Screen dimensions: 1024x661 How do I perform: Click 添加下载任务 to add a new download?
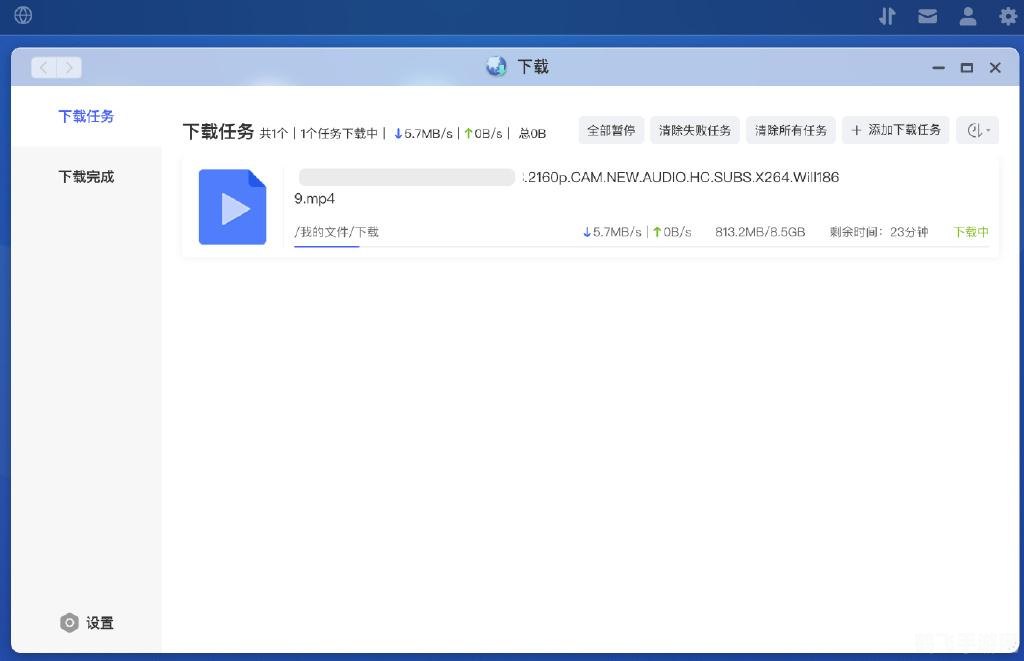point(896,129)
